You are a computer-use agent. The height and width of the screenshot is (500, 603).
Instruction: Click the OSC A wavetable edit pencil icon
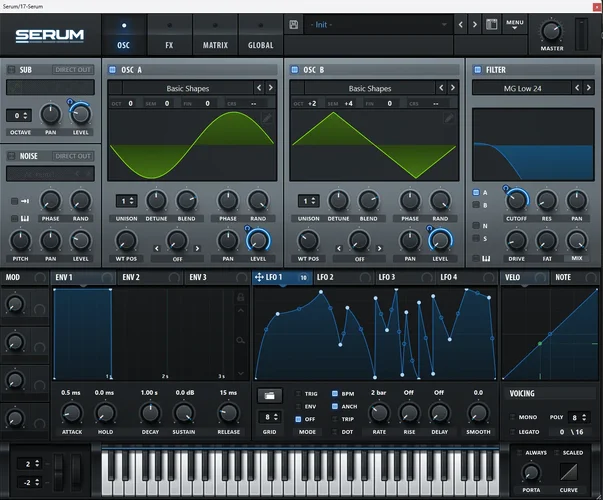pos(267,118)
